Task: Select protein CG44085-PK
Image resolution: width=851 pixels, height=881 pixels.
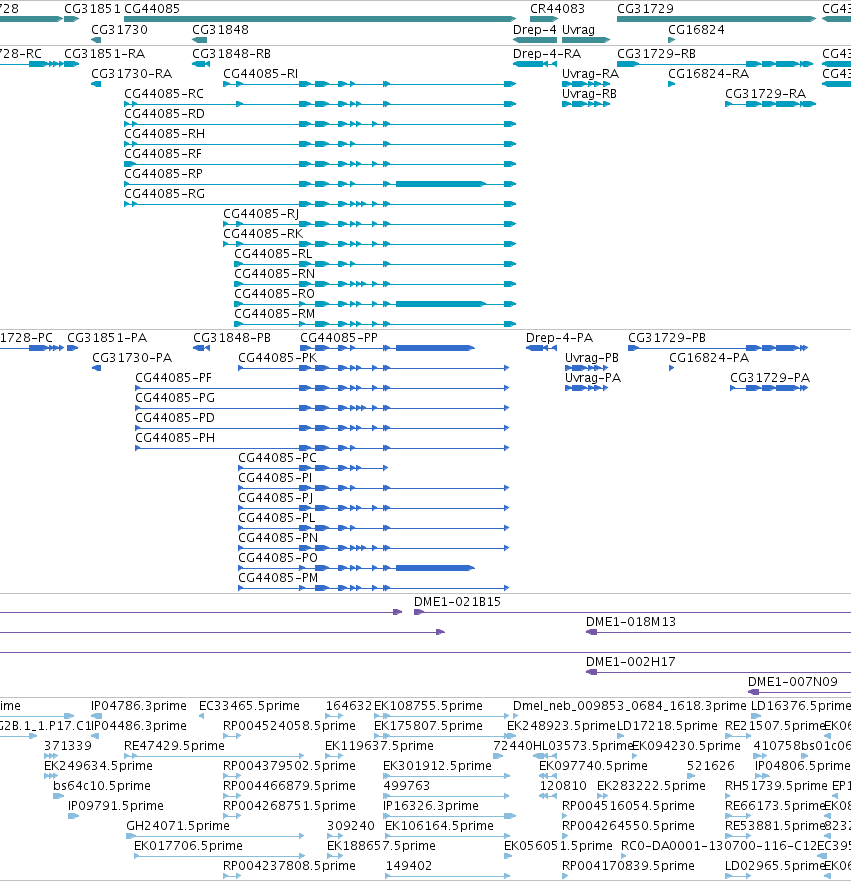Action: [x=374, y=368]
